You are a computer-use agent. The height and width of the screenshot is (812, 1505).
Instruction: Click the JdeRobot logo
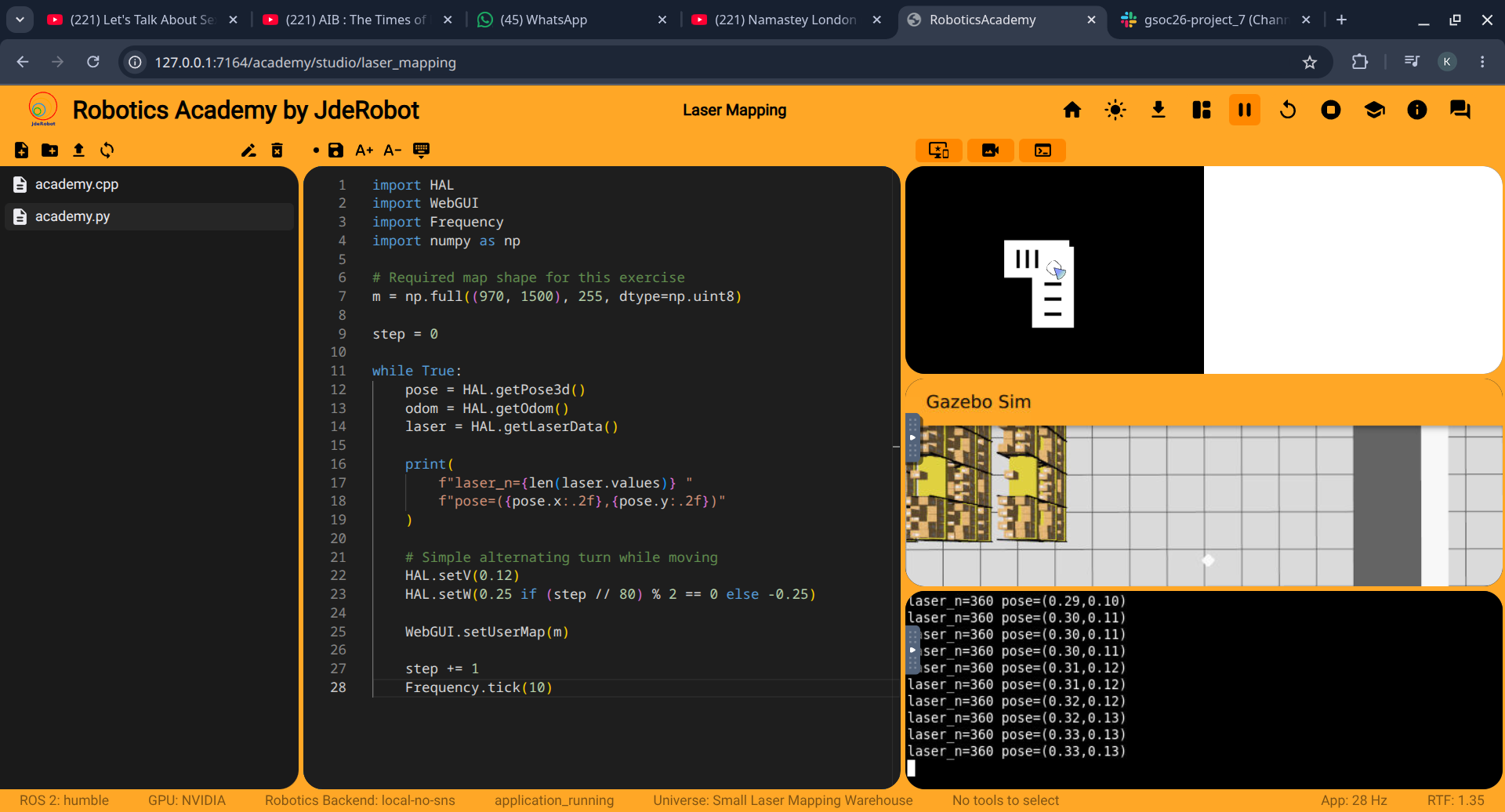pos(43,110)
